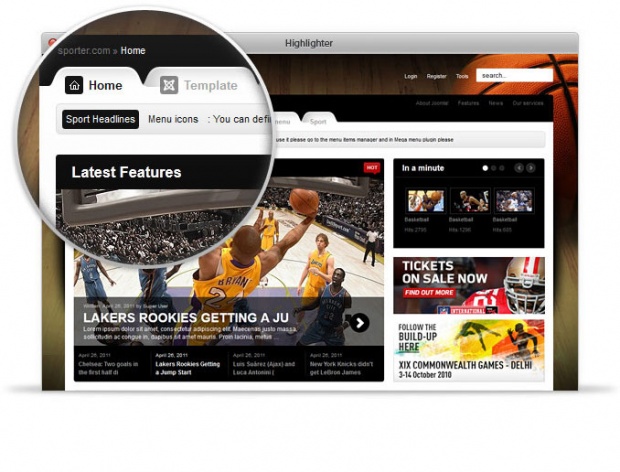Select Luis Suárez (Ajax) slide item
The height and width of the screenshot is (472, 620).
click(x=264, y=368)
